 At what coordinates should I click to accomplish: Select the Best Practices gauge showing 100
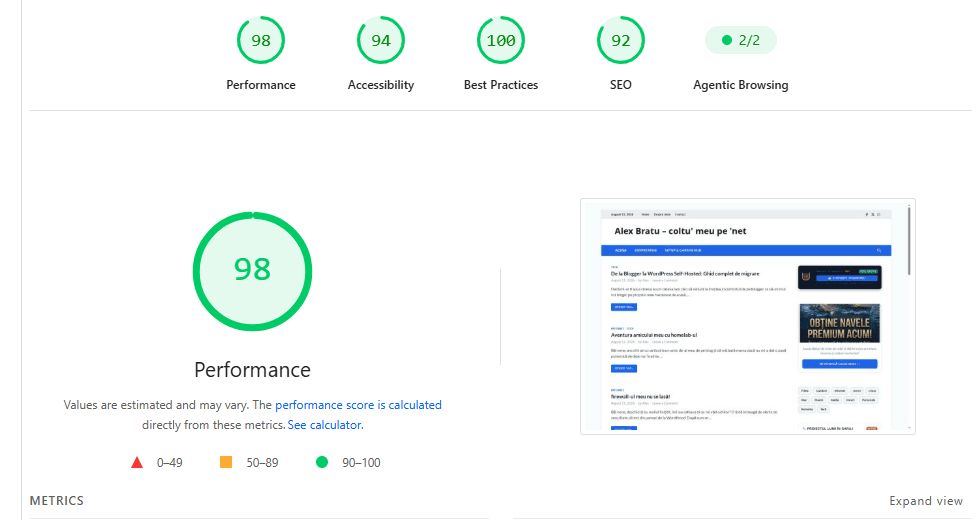pyautogui.click(x=501, y=40)
